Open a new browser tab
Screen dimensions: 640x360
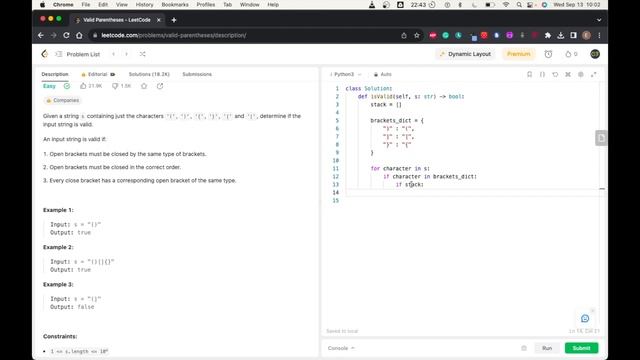click(x=174, y=20)
